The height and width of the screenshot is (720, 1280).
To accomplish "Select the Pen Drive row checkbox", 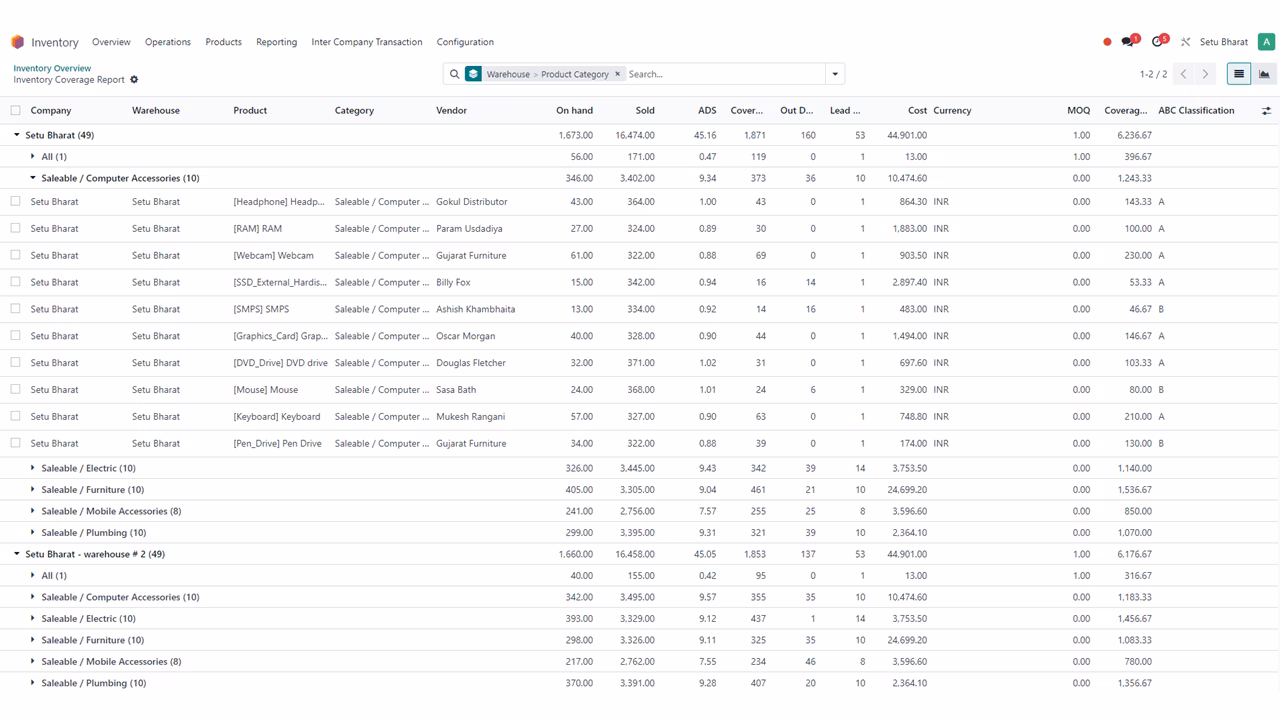I will coord(15,443).
